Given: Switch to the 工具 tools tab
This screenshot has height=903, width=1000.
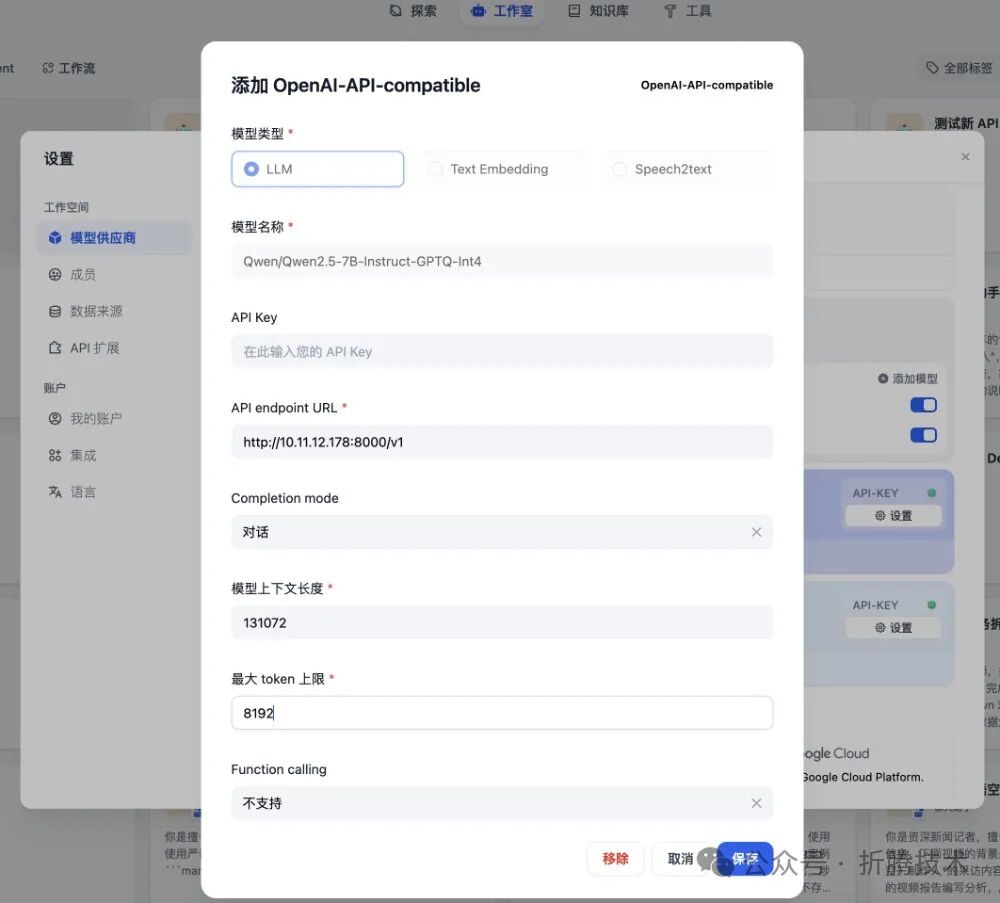Looking at the screenshot, I should [x=688, y=11].
